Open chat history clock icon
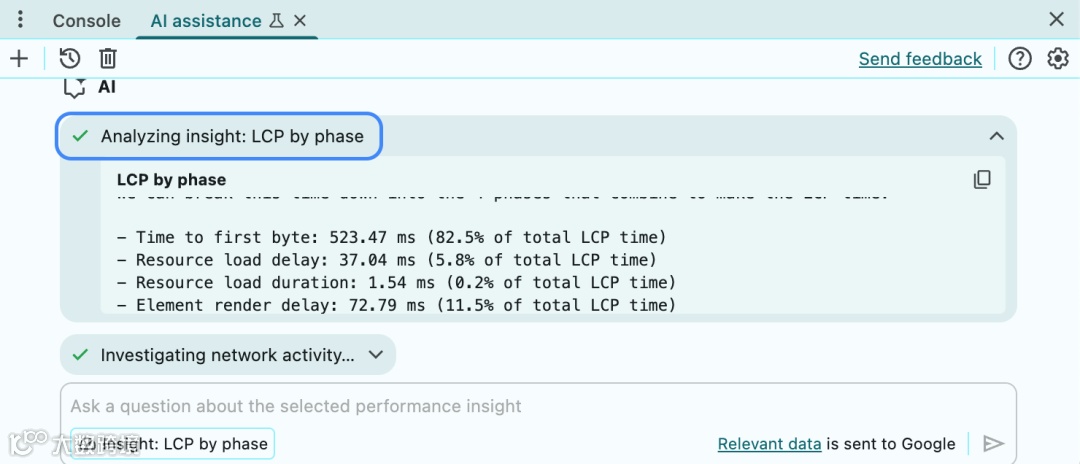The image size is (1080, 464). pyautogui.click(x=70, y=59)
